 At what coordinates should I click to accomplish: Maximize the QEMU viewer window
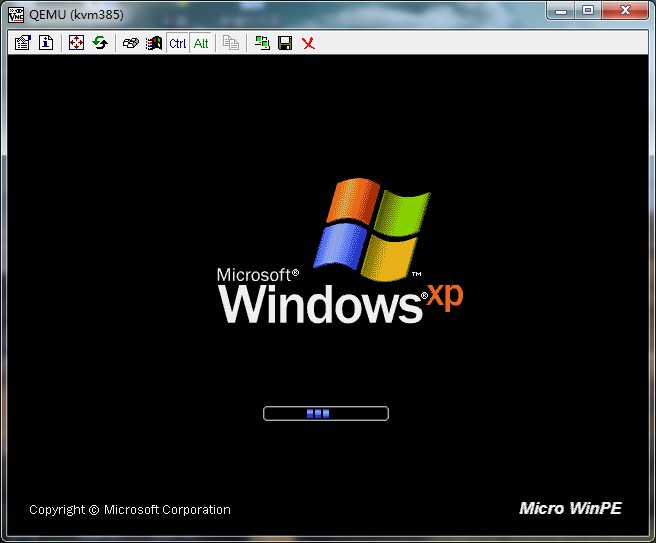588,11
